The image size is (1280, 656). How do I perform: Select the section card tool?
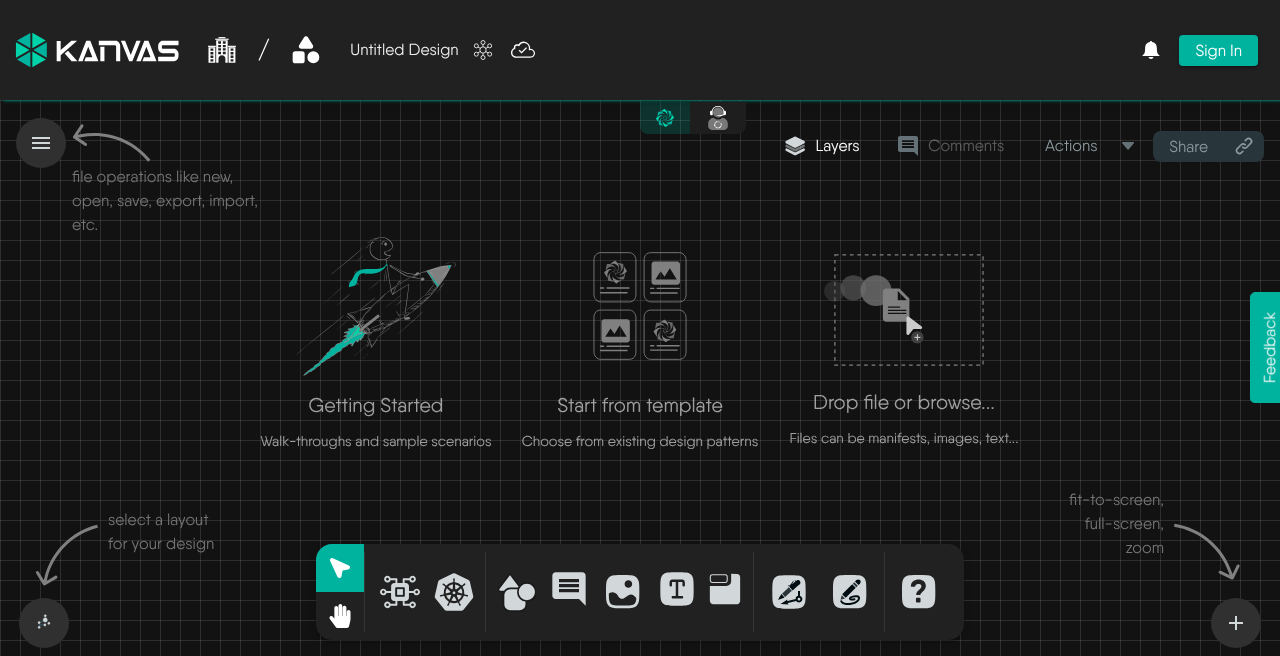724,589
